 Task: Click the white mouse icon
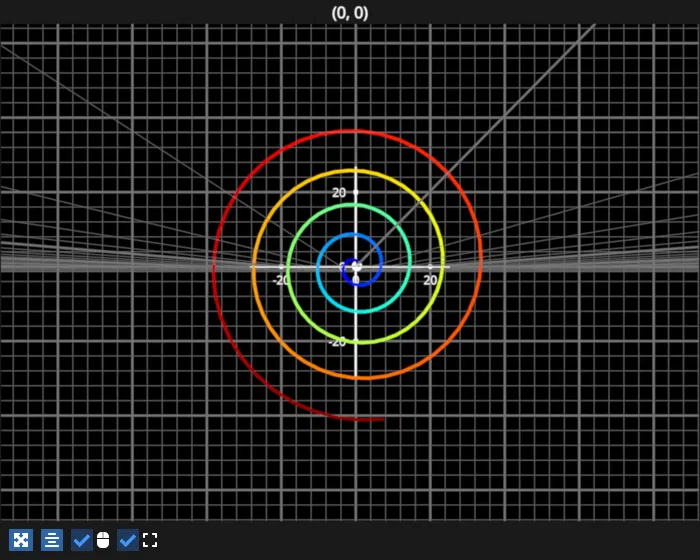(x=103, y=540)
